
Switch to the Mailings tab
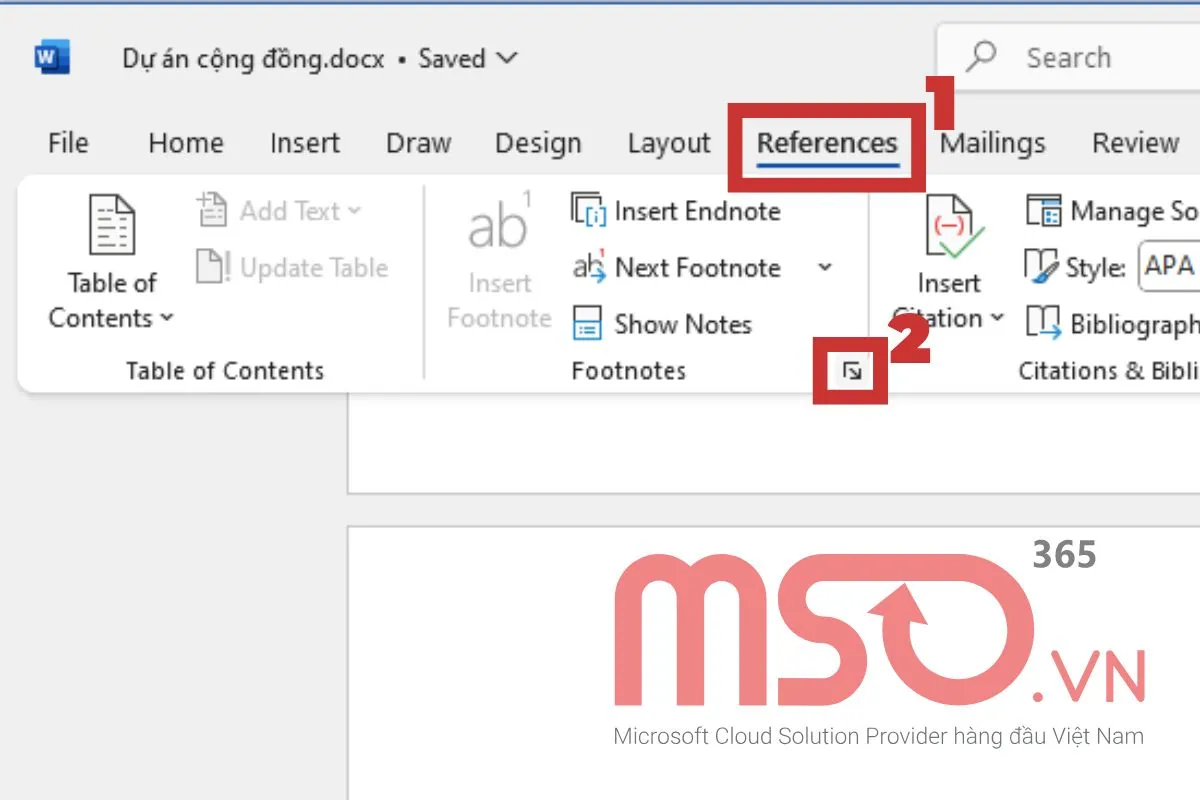992,144
